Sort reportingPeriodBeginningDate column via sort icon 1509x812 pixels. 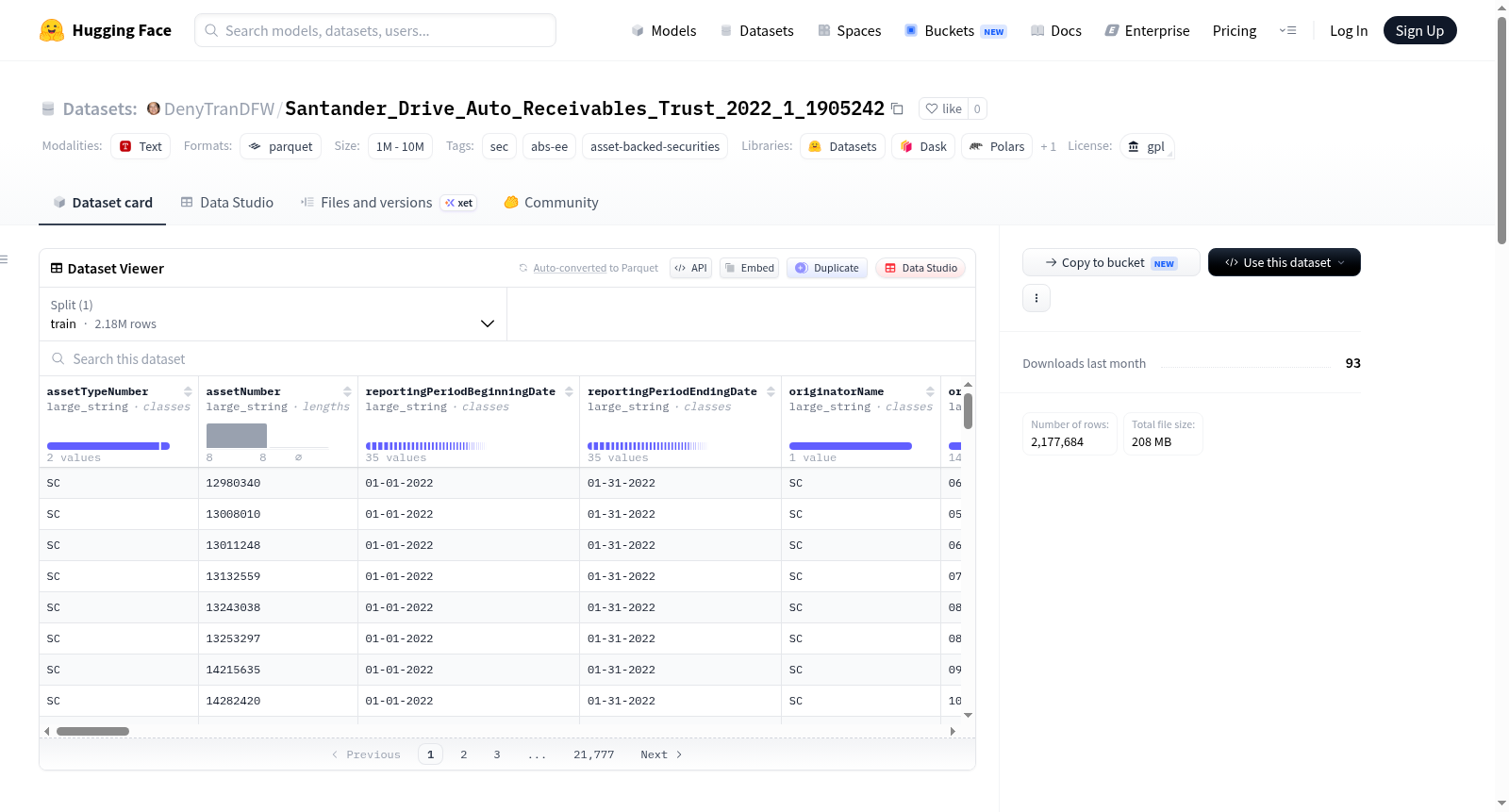click(x=569, y=391)
